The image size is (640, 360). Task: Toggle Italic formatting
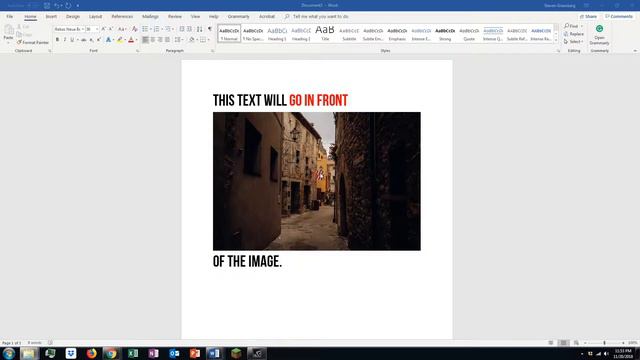64,40
